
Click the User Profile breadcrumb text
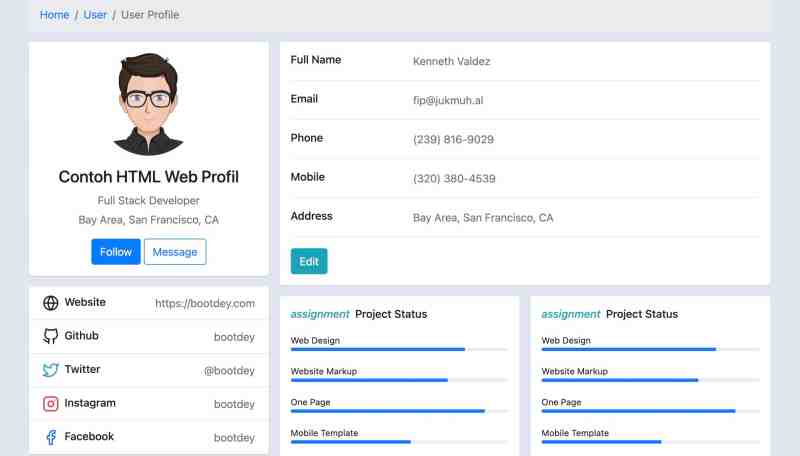pyautogui.click(x=150, y=15)
